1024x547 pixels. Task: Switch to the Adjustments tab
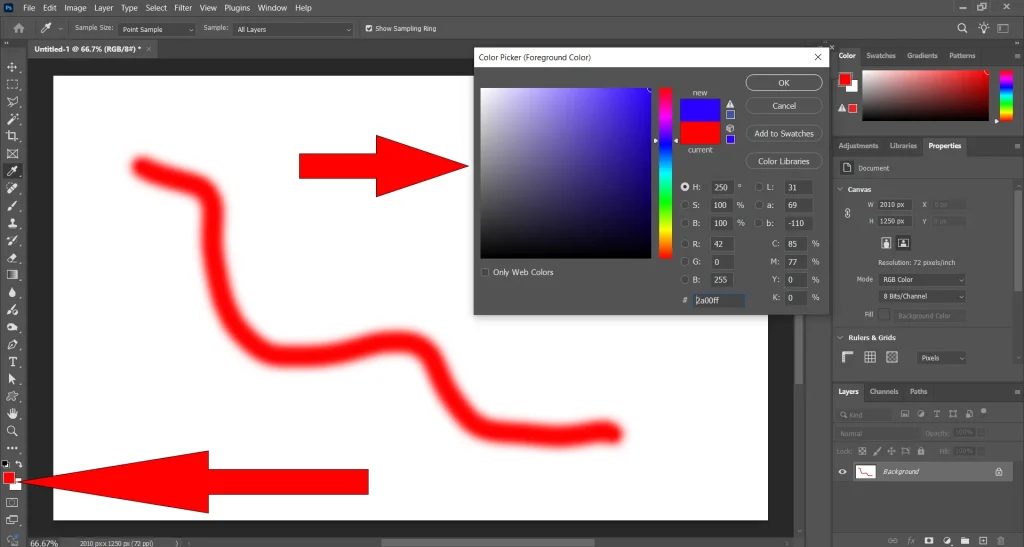[x=858, y=146]
